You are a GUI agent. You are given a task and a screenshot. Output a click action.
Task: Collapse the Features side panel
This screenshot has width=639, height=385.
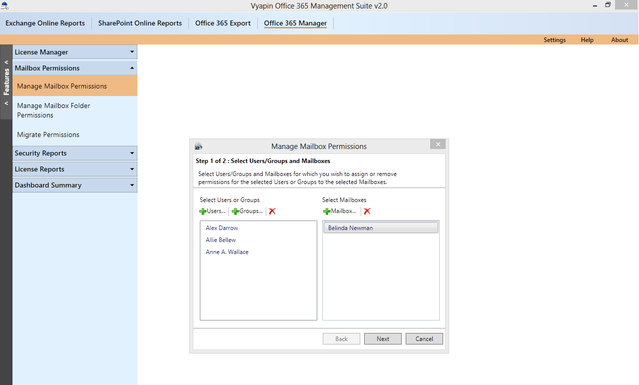(x=6, y=82)
